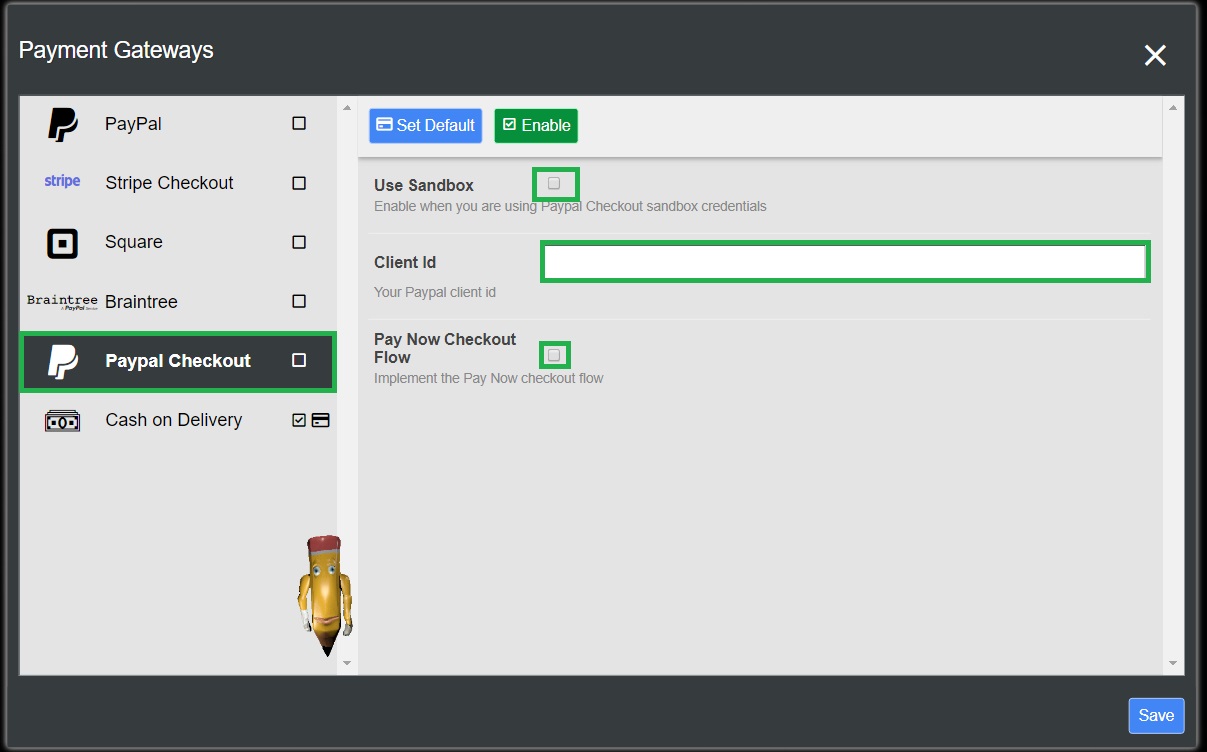This screenshot has height=752, width=1207.
Task: Enable the Use Sandbox checkbox
Action: point(555,184)
